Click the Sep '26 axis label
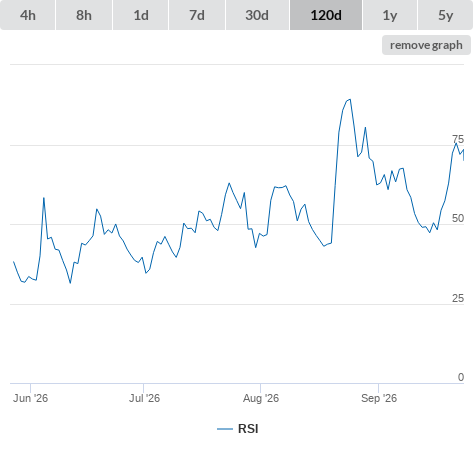Screen dimensions: 474x455 pos(379,398)
